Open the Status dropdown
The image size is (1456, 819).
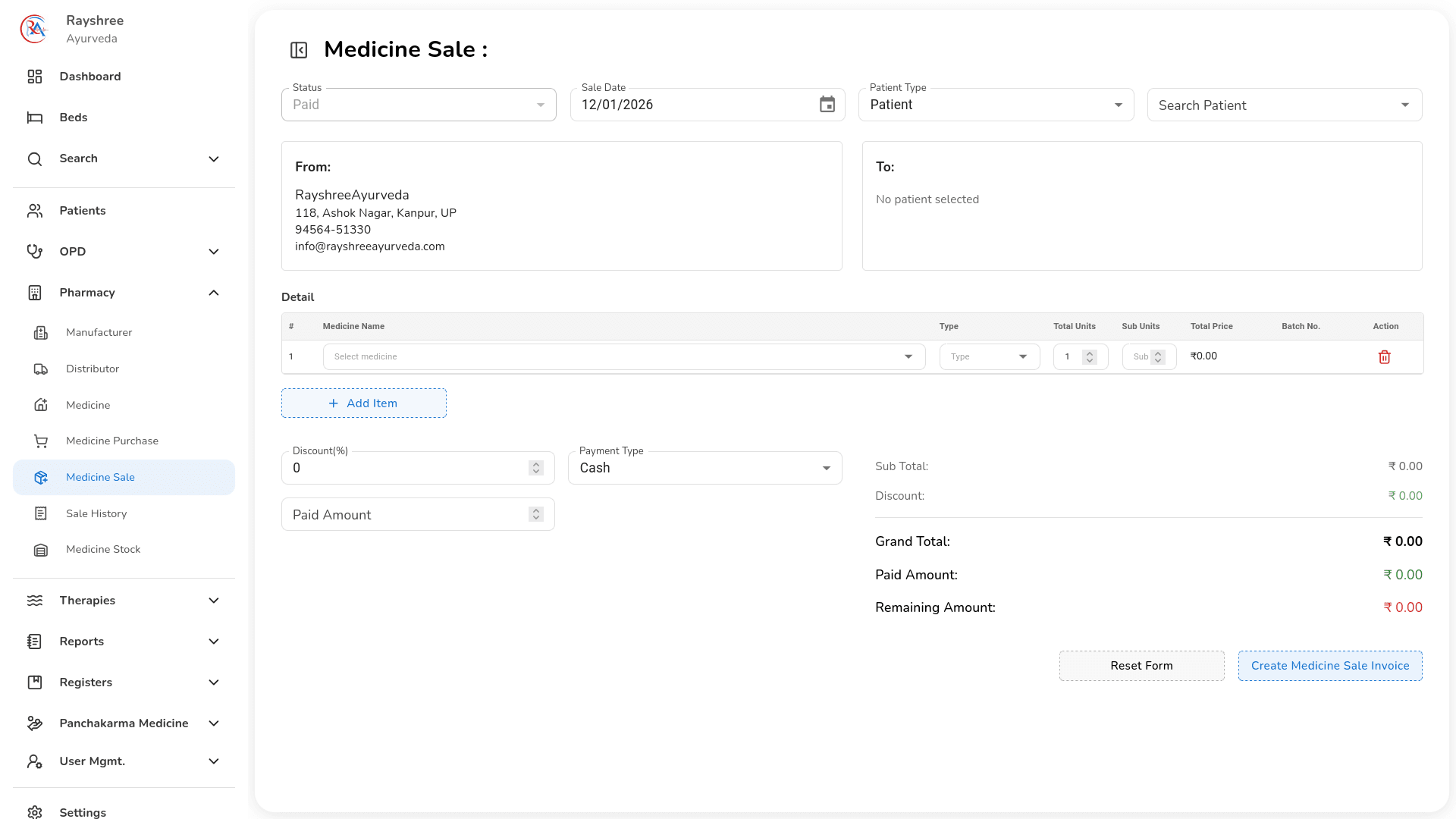click(x=418, y=105)
